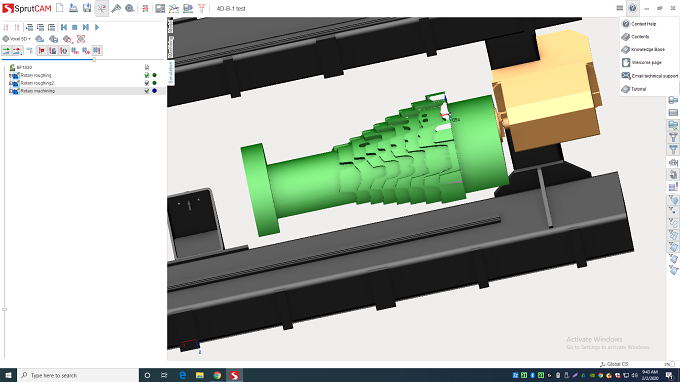
Task: Expand the Rotary roughing tree node
Action: point(10,75)
